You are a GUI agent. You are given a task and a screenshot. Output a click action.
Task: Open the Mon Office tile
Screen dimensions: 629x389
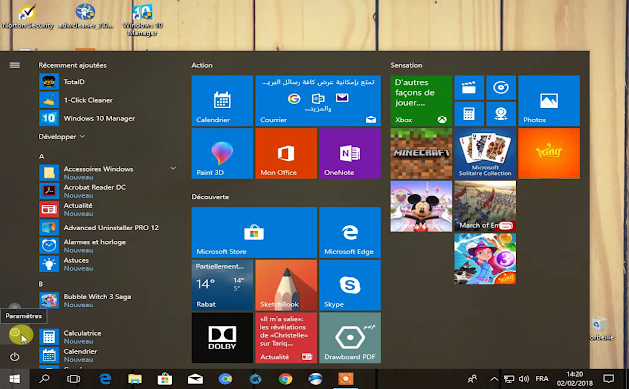point(286,153)
